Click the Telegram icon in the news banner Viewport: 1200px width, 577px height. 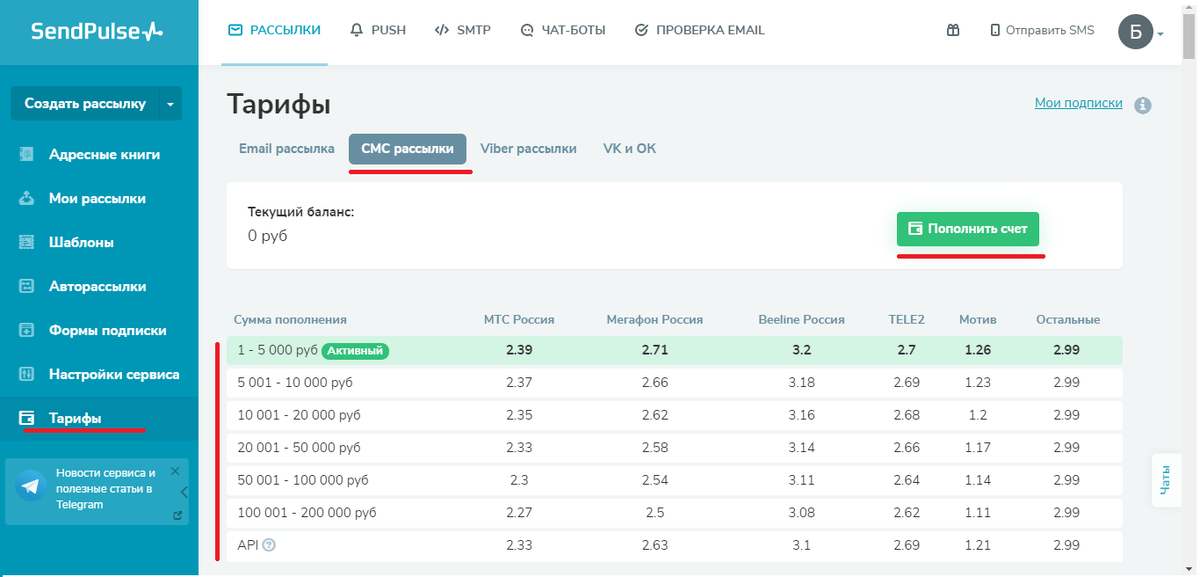pyautogui.click(x=30, y=487)
